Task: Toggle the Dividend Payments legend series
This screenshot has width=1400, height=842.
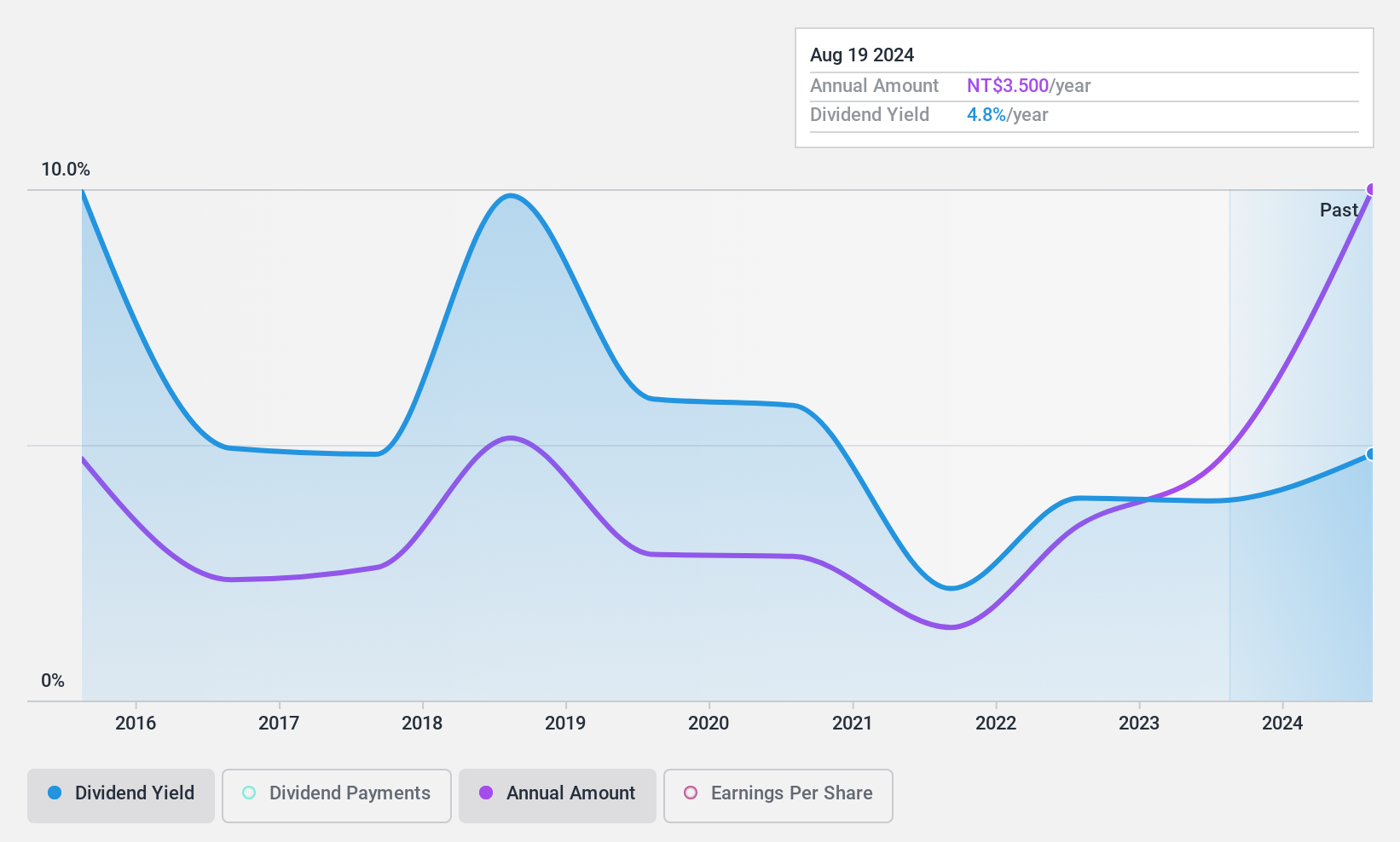Action: tap(337, 796)
